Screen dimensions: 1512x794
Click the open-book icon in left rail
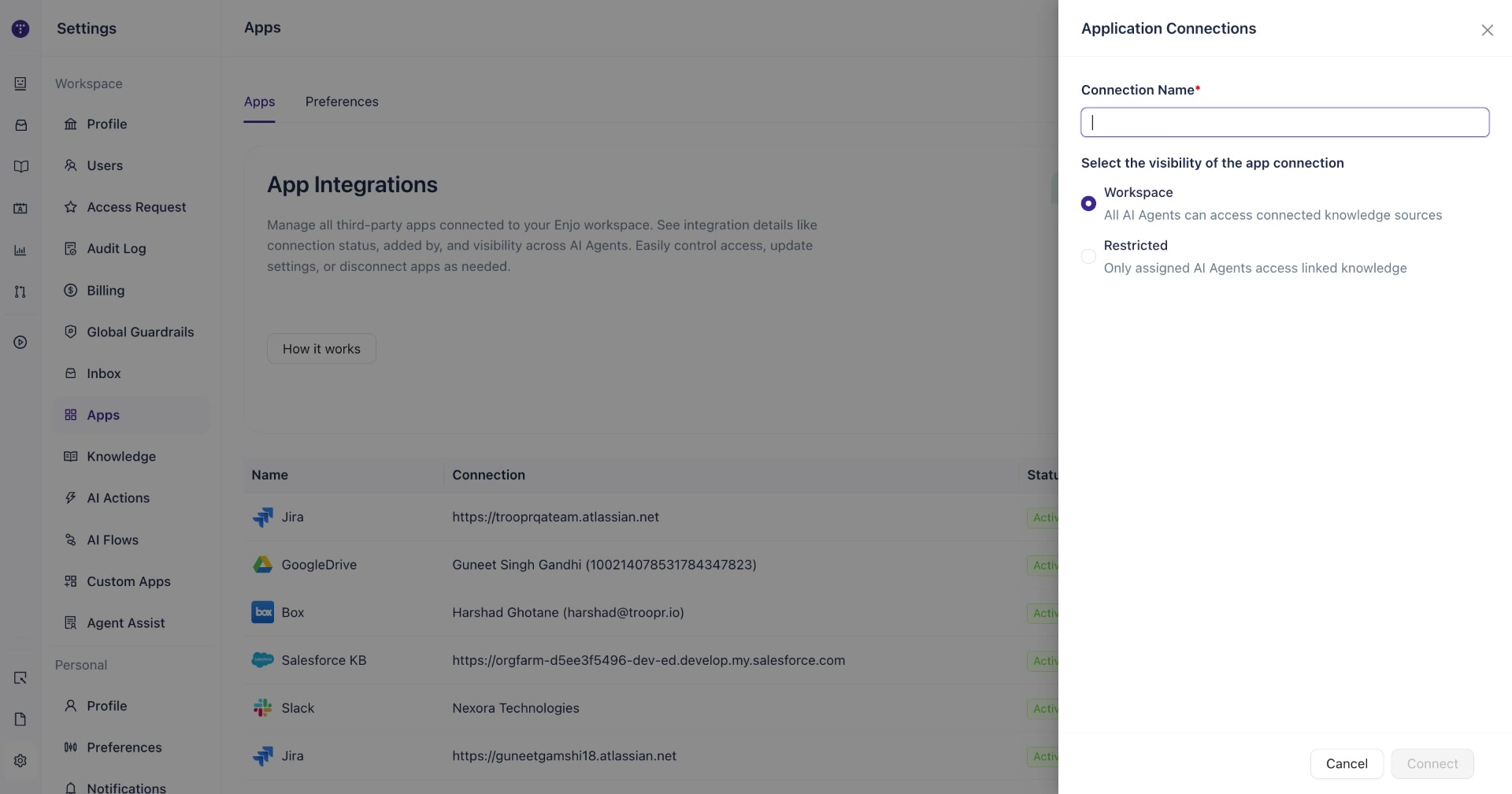(x=20, y=166)
